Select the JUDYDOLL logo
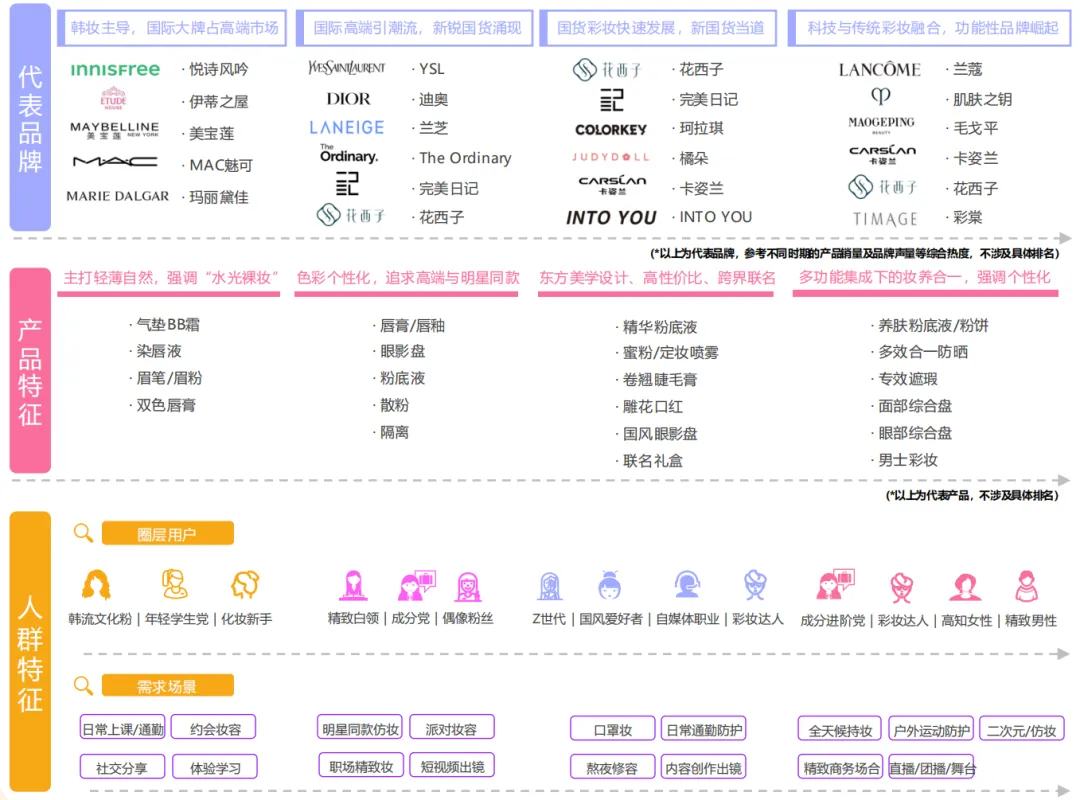Image resolution: width=1080 pixels, height=800 pixels. click(x=610, y=157)
